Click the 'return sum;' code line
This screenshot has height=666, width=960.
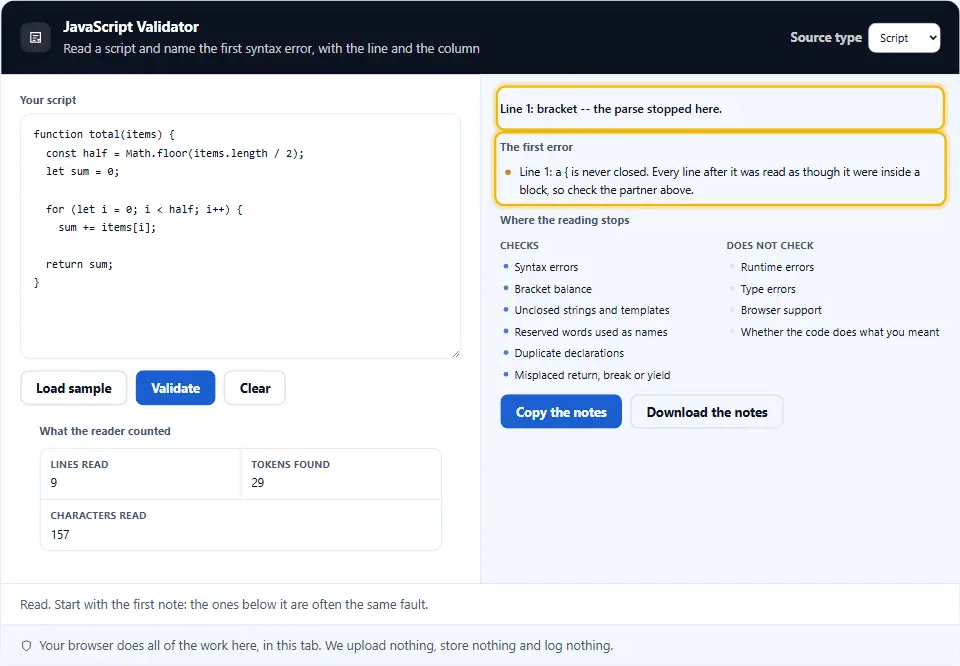pos(80,264)
